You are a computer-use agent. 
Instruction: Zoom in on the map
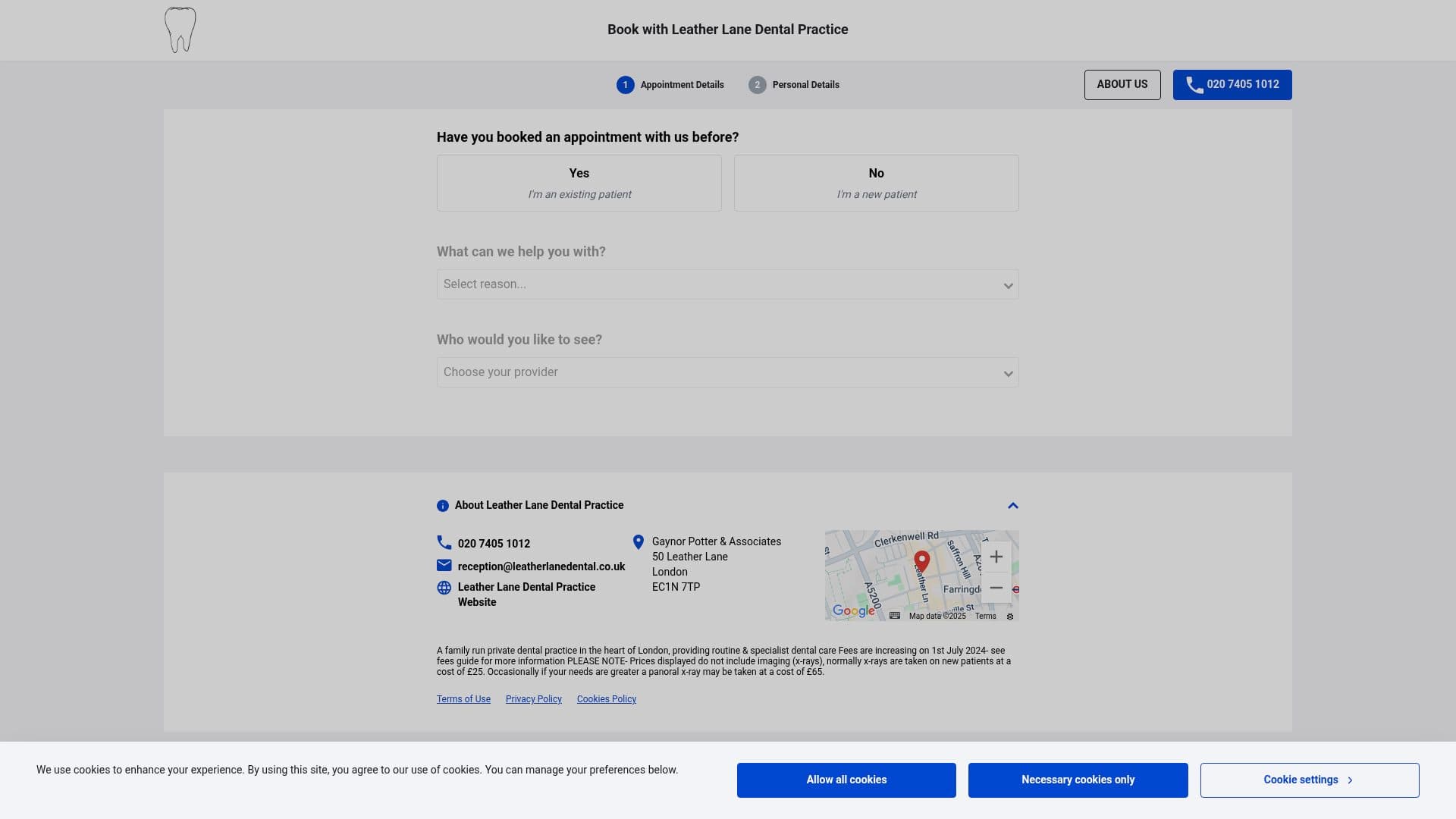pos(996,557)
